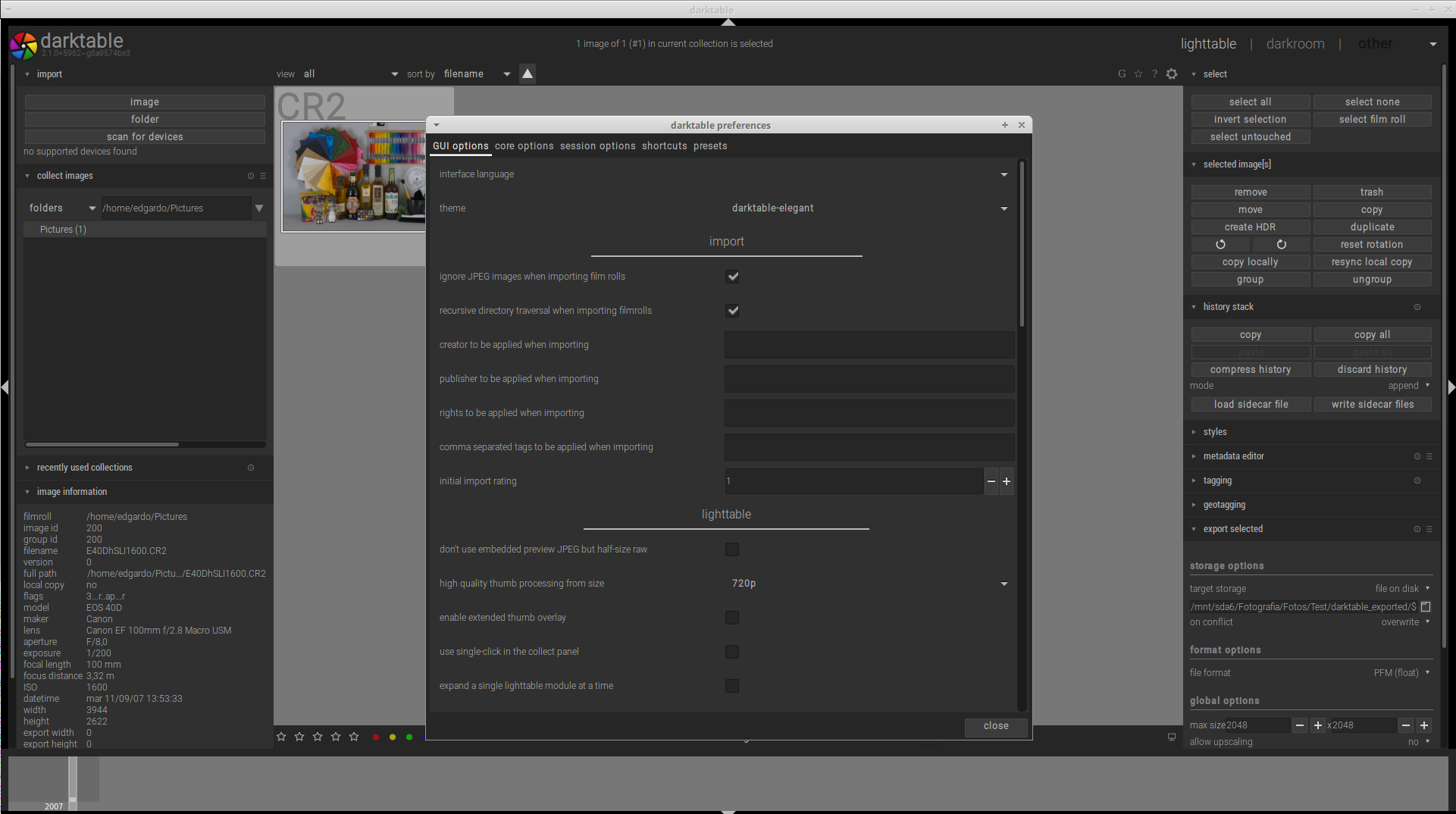The width and height of the screenshot is (1456, 814).
Task: Collapse the left side panel arrow
Action: tap(5, 387)
